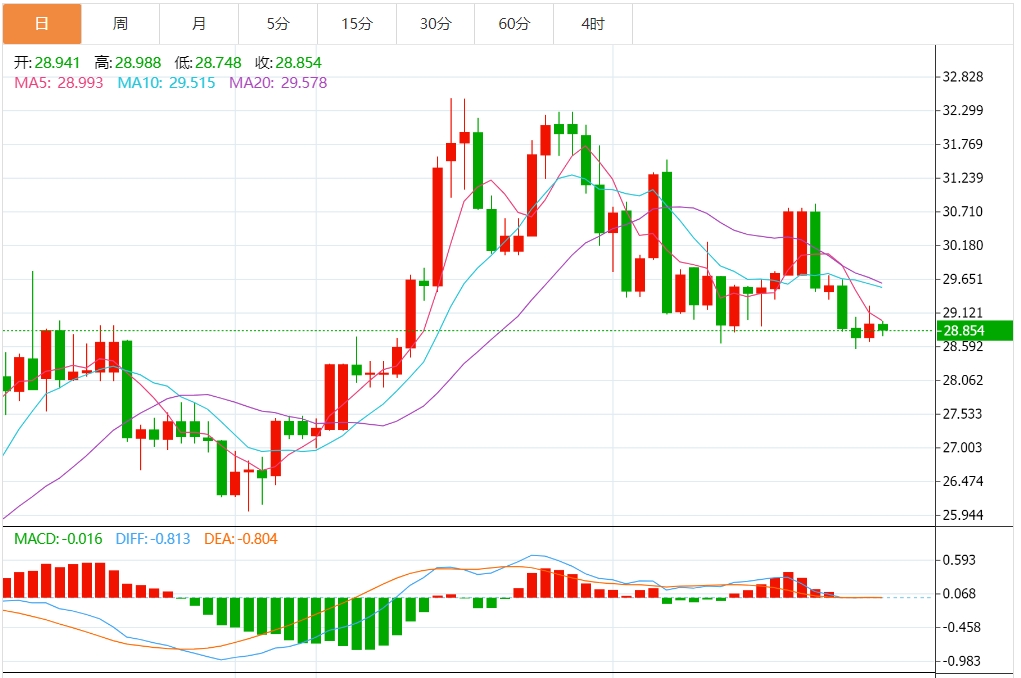Click the 30.710 price axis label

click(963, 212)
